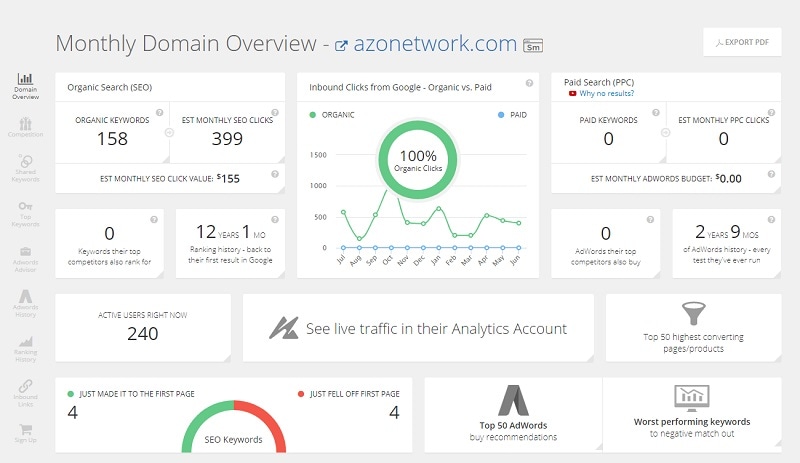Click the Sm badge icon next to domain
Screen dimensions: 800x463
click(x=533, y=45)
